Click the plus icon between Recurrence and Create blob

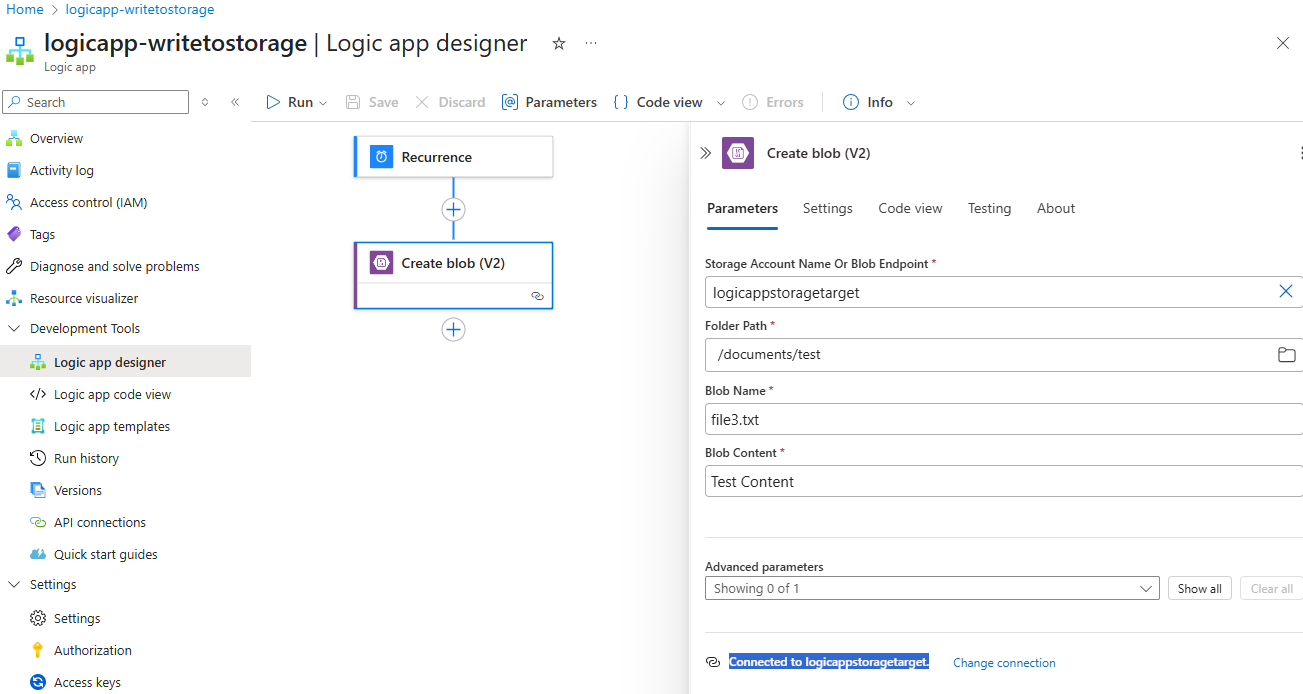point(453,209)
